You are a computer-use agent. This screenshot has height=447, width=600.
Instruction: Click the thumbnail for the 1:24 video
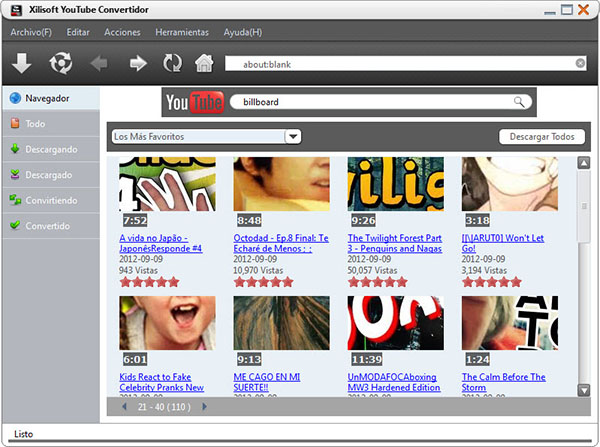(510, 323)
